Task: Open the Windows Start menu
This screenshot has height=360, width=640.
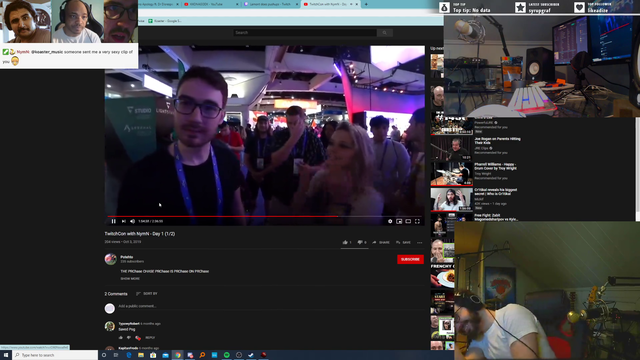Action: 6,355
